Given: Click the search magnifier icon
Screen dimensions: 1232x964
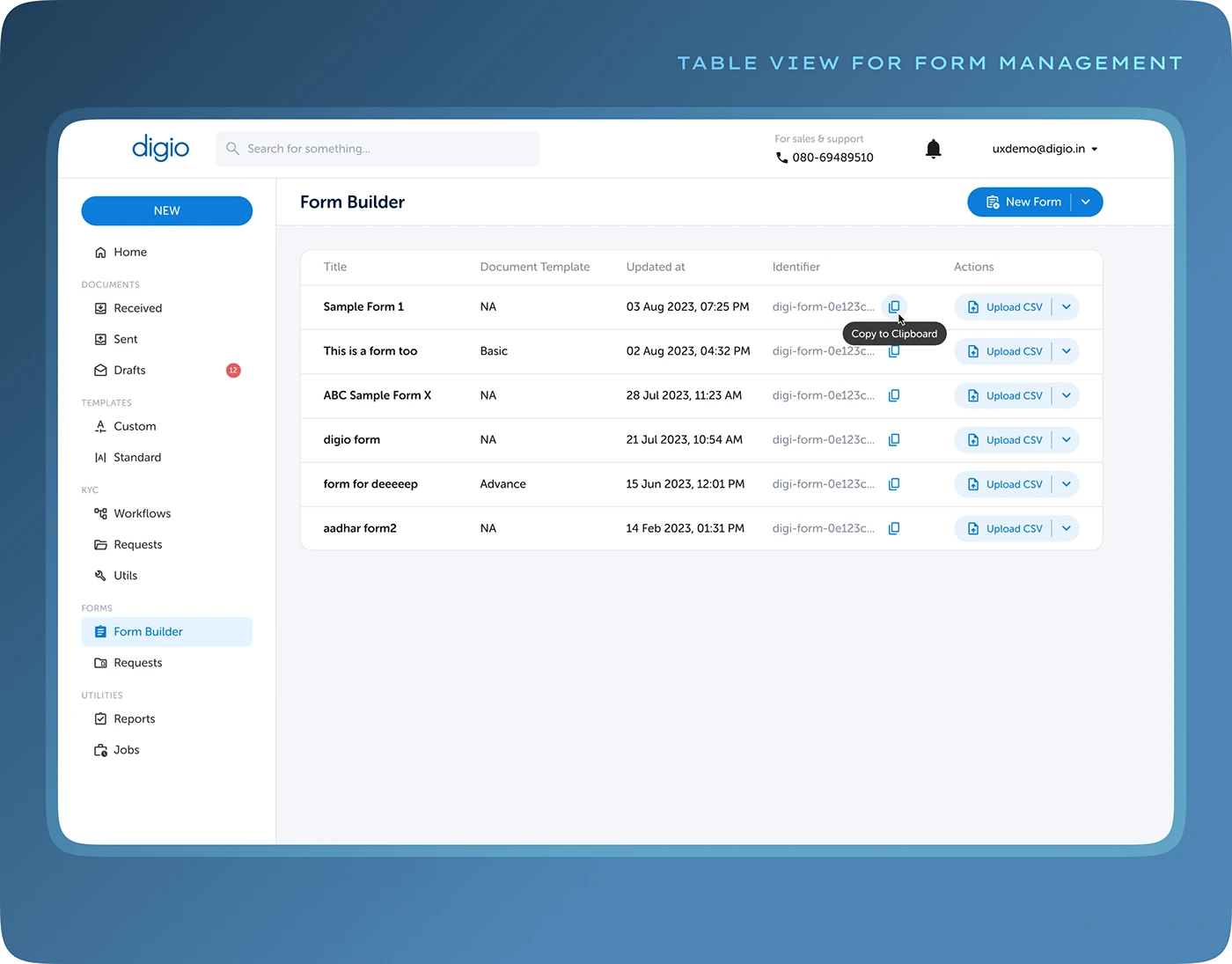Looking at the screenshot, I should 232,149.
